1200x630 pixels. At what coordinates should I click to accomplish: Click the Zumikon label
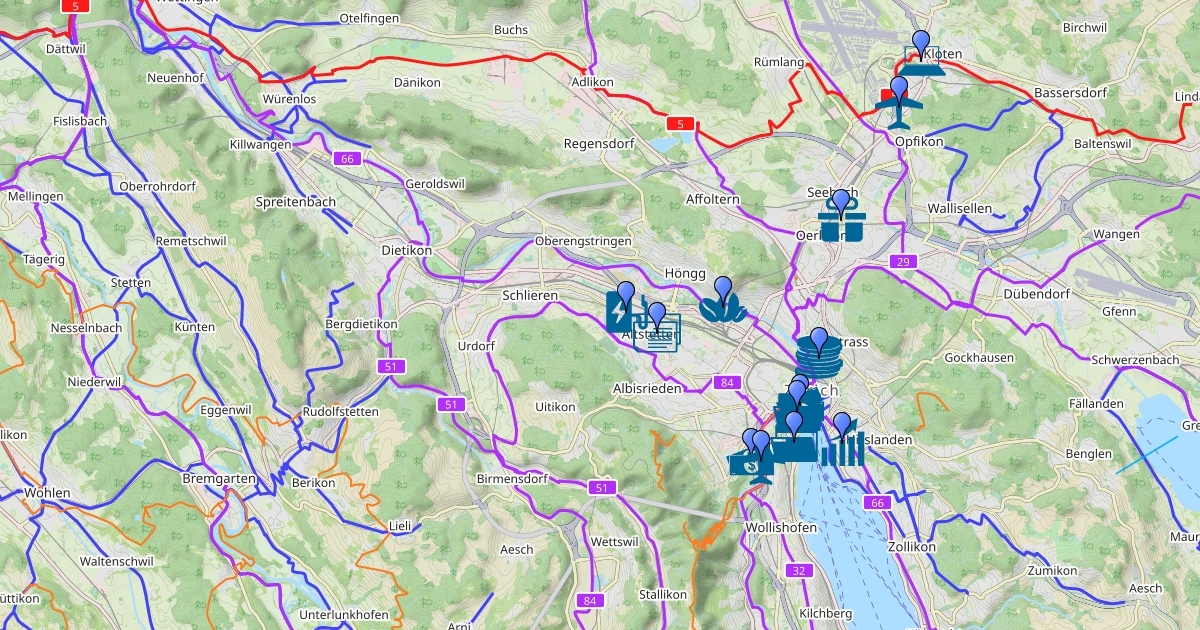[x=1052, y=570]
